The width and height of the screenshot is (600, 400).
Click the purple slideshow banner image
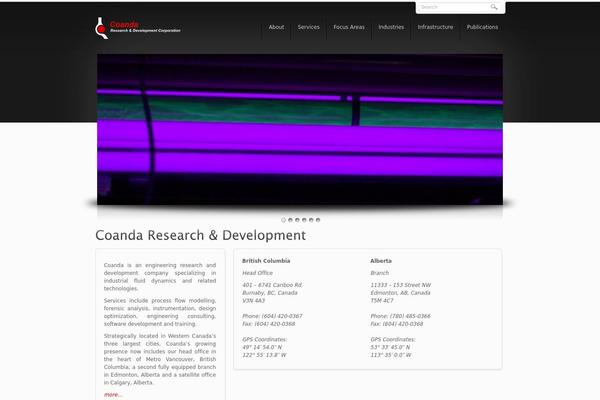click(300, 129)
